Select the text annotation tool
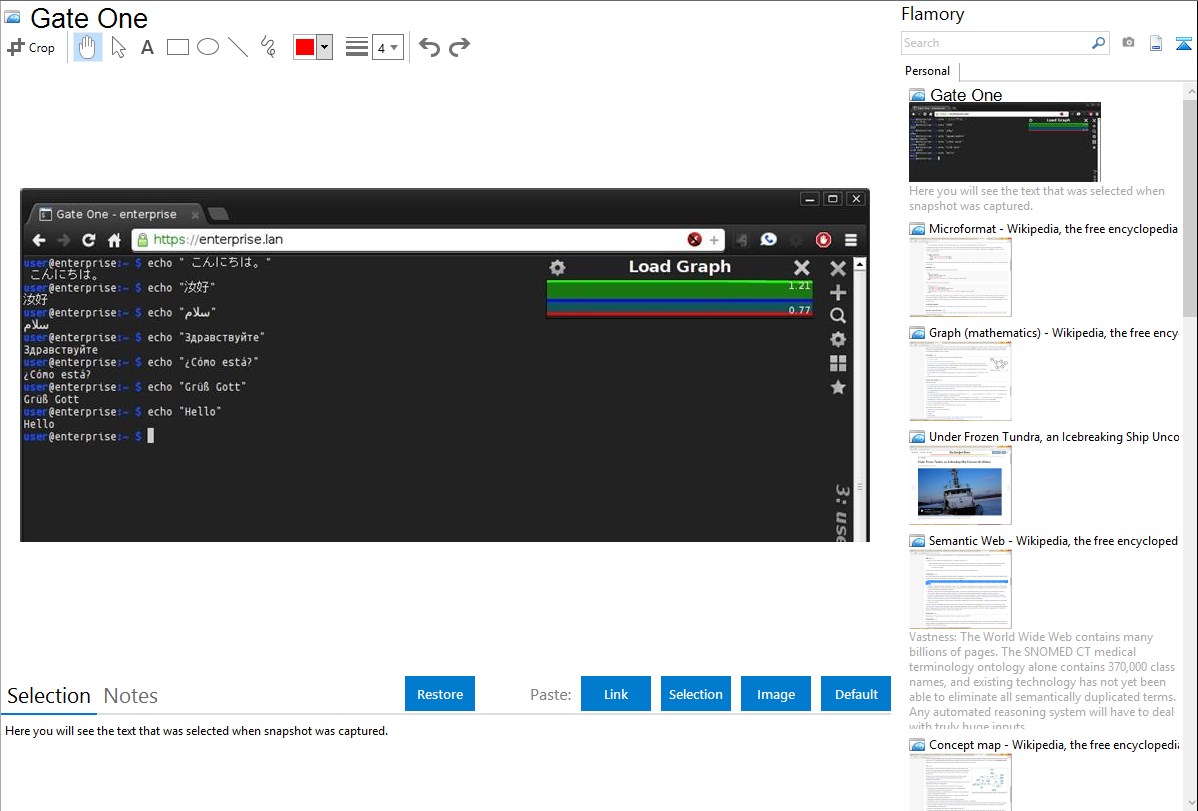Image resolution: width=1198 pixels, height=811 pixels. (147, 47)
